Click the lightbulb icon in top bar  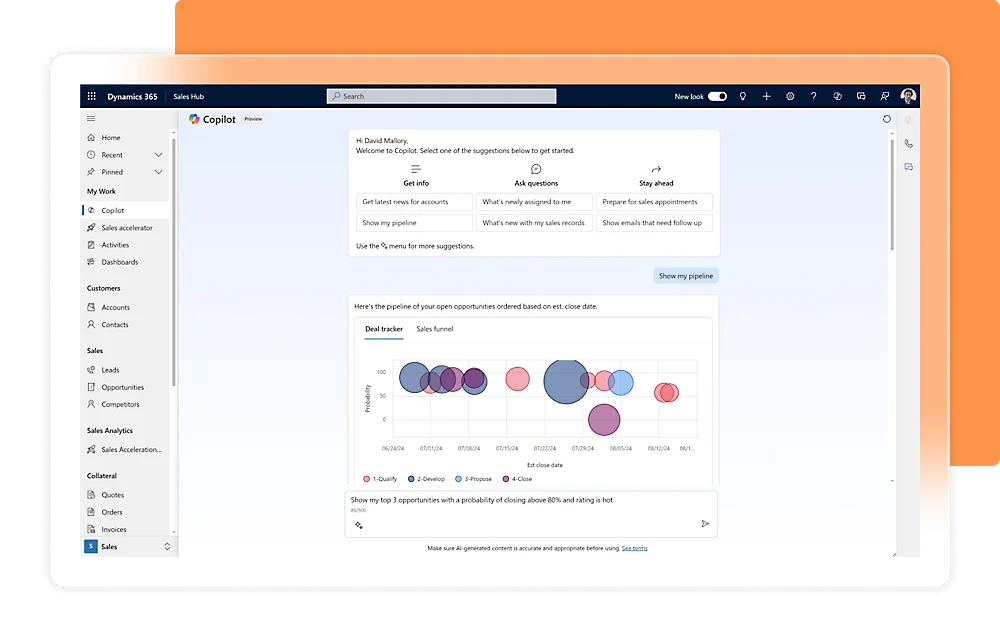[742, 96]
